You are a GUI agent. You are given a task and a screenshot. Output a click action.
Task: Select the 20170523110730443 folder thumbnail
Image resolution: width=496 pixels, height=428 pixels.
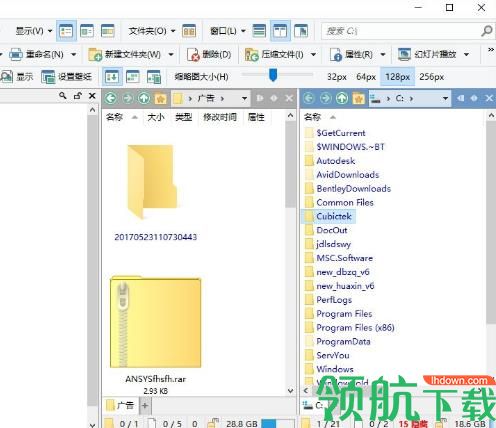point(155,192)
